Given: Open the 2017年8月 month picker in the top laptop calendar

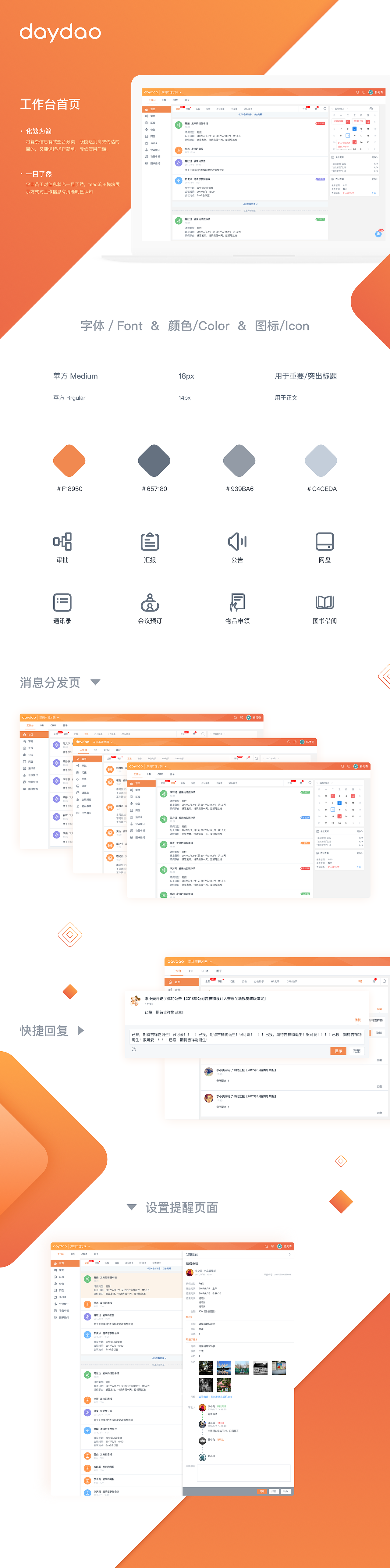Looking at the screenshot, I should tap(339, 109).
